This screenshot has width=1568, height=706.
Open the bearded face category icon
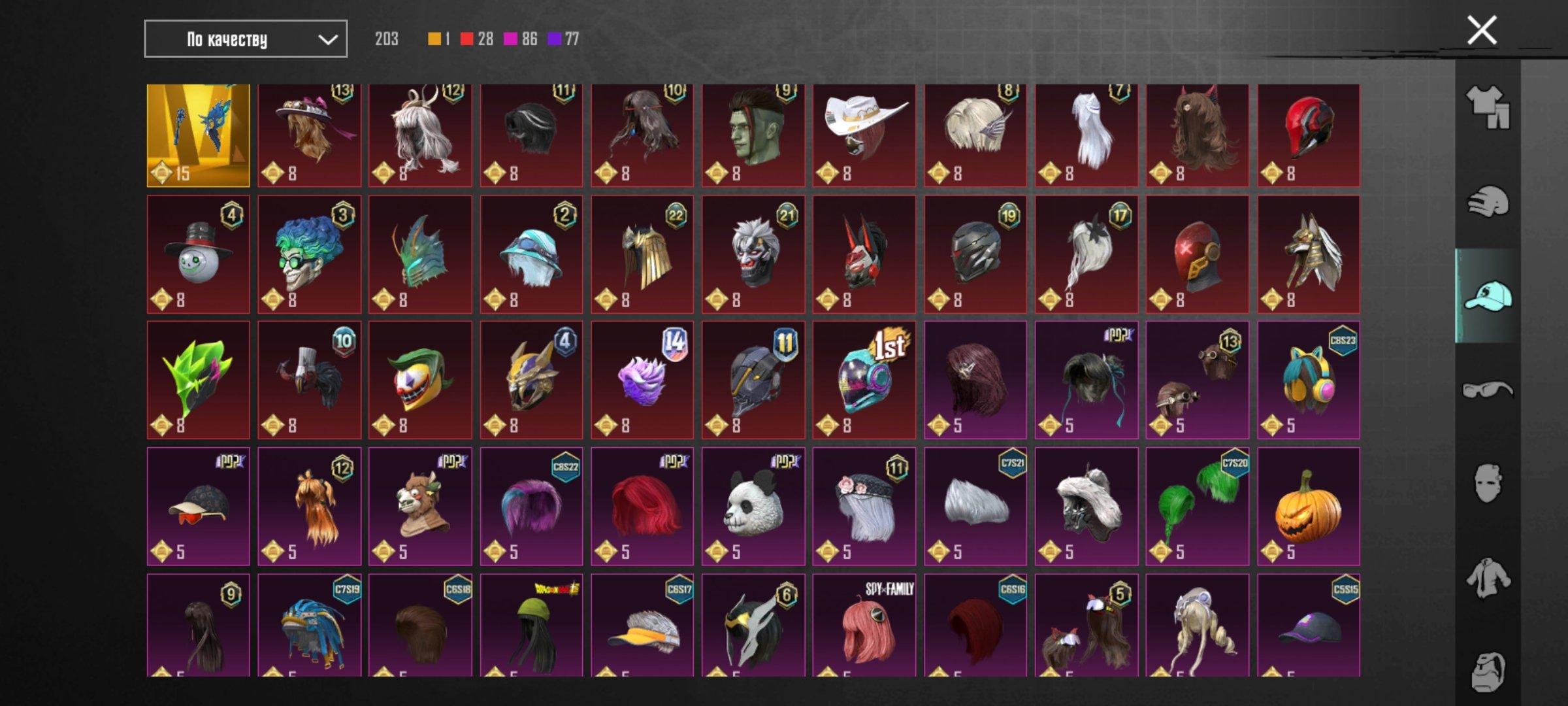[1488, 671]
